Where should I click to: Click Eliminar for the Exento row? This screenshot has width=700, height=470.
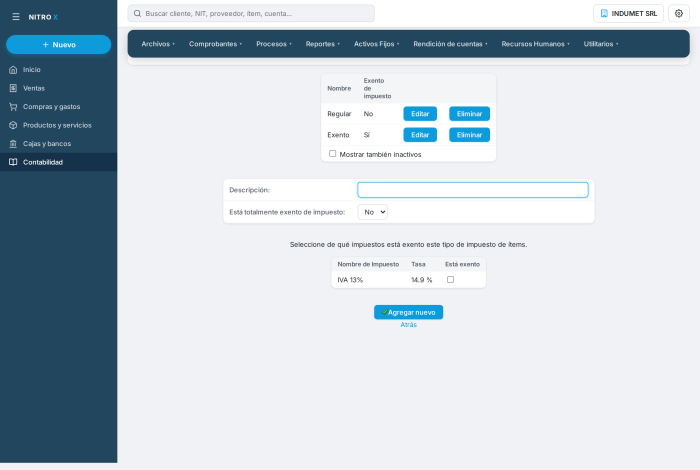pyautogui.click(x=469, y=135)
